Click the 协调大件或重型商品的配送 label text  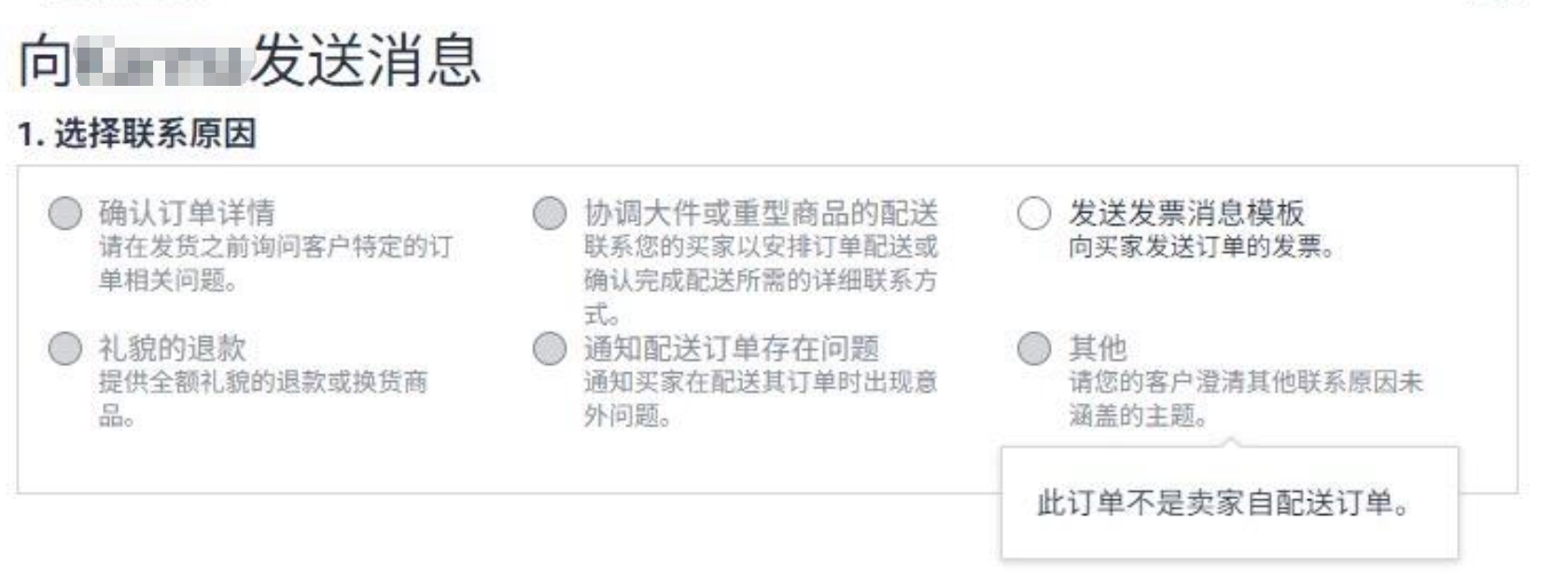click(761, 213)
